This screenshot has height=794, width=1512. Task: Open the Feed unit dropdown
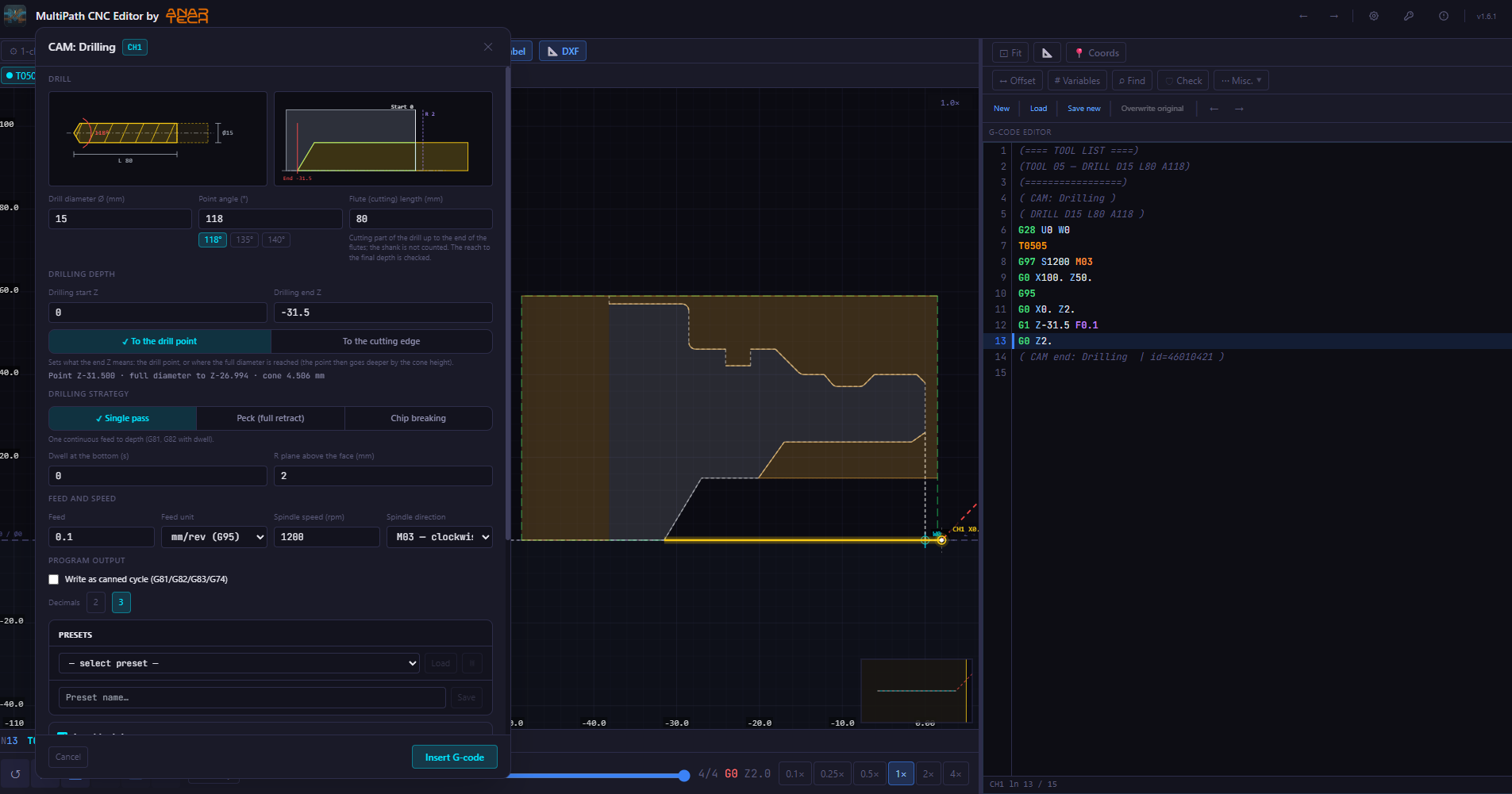[x=214, y=537]
